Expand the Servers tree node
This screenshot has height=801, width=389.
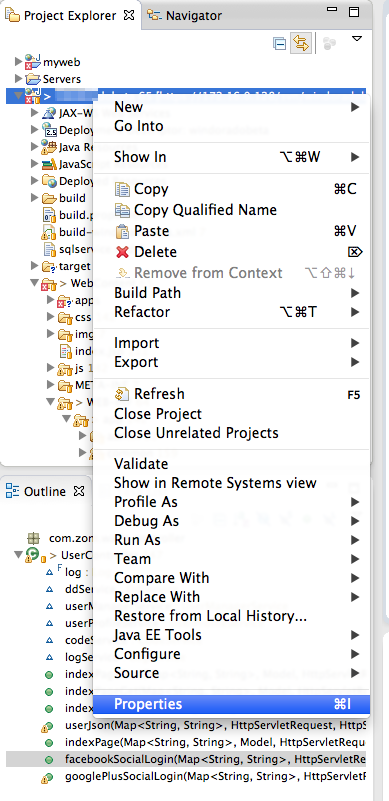pyautogui.click(x=18, y=79)
